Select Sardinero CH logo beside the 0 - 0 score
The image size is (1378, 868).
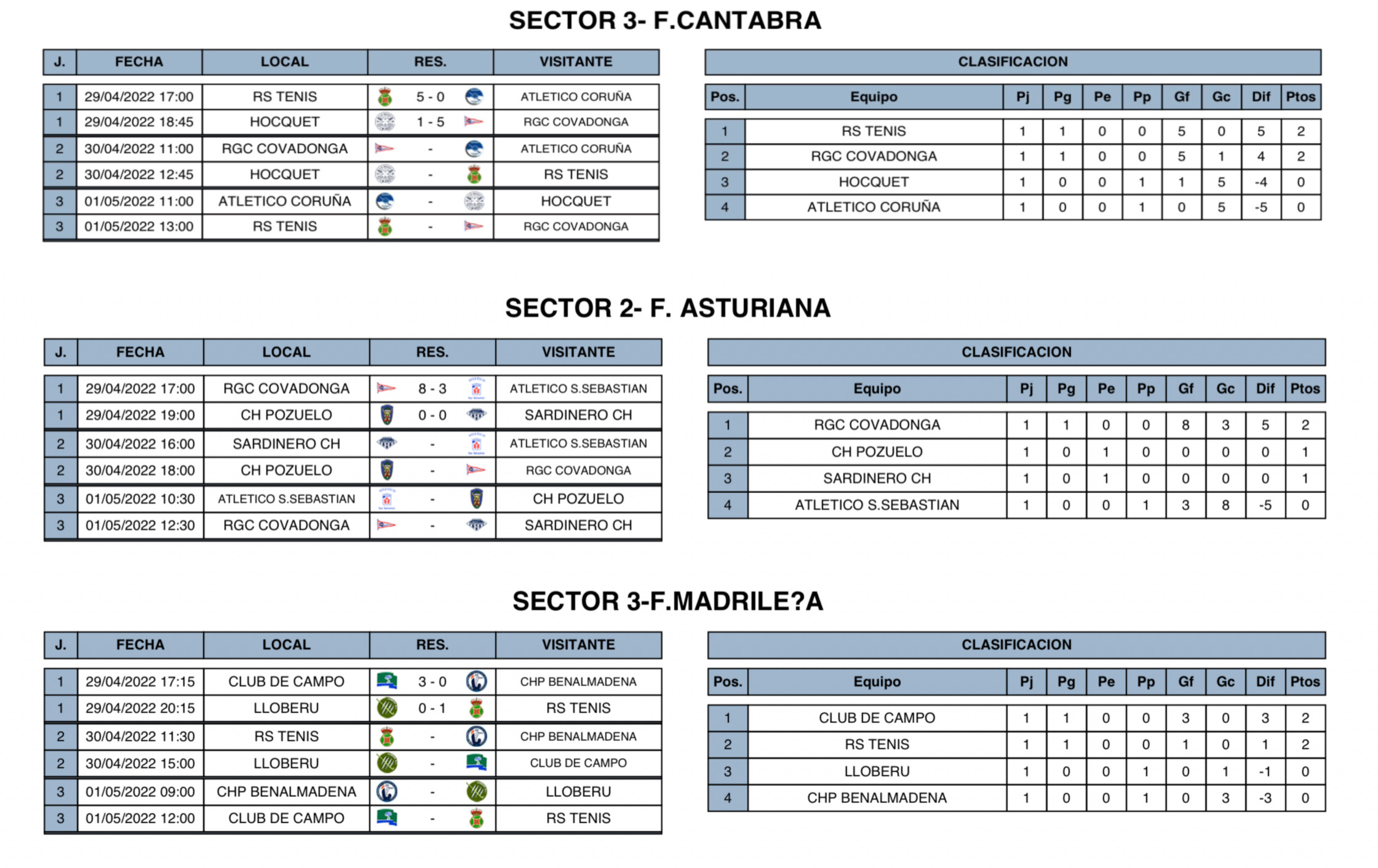click(x=476, y=415)
